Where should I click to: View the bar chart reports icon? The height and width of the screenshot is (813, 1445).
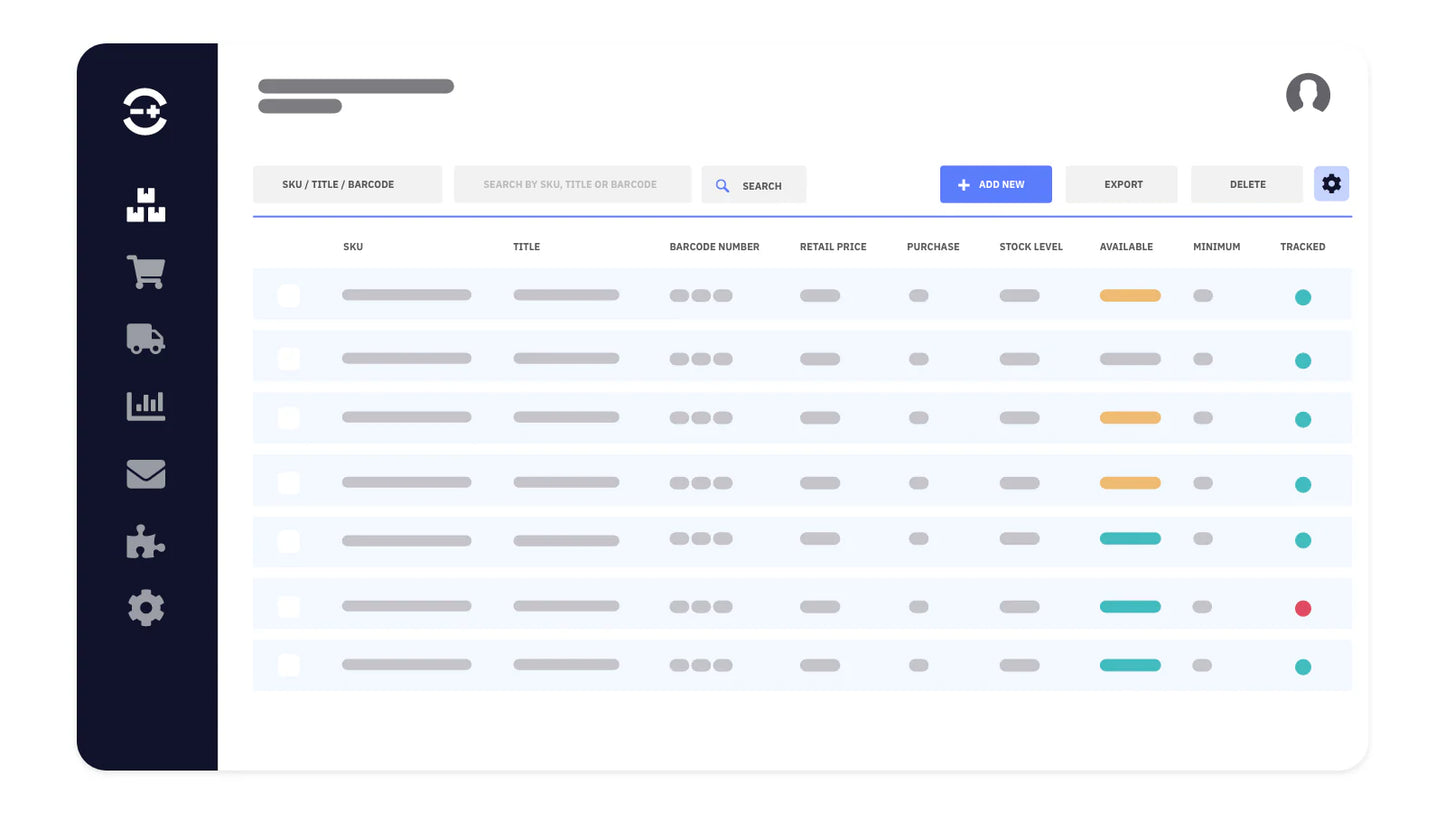tap(145, 405)
